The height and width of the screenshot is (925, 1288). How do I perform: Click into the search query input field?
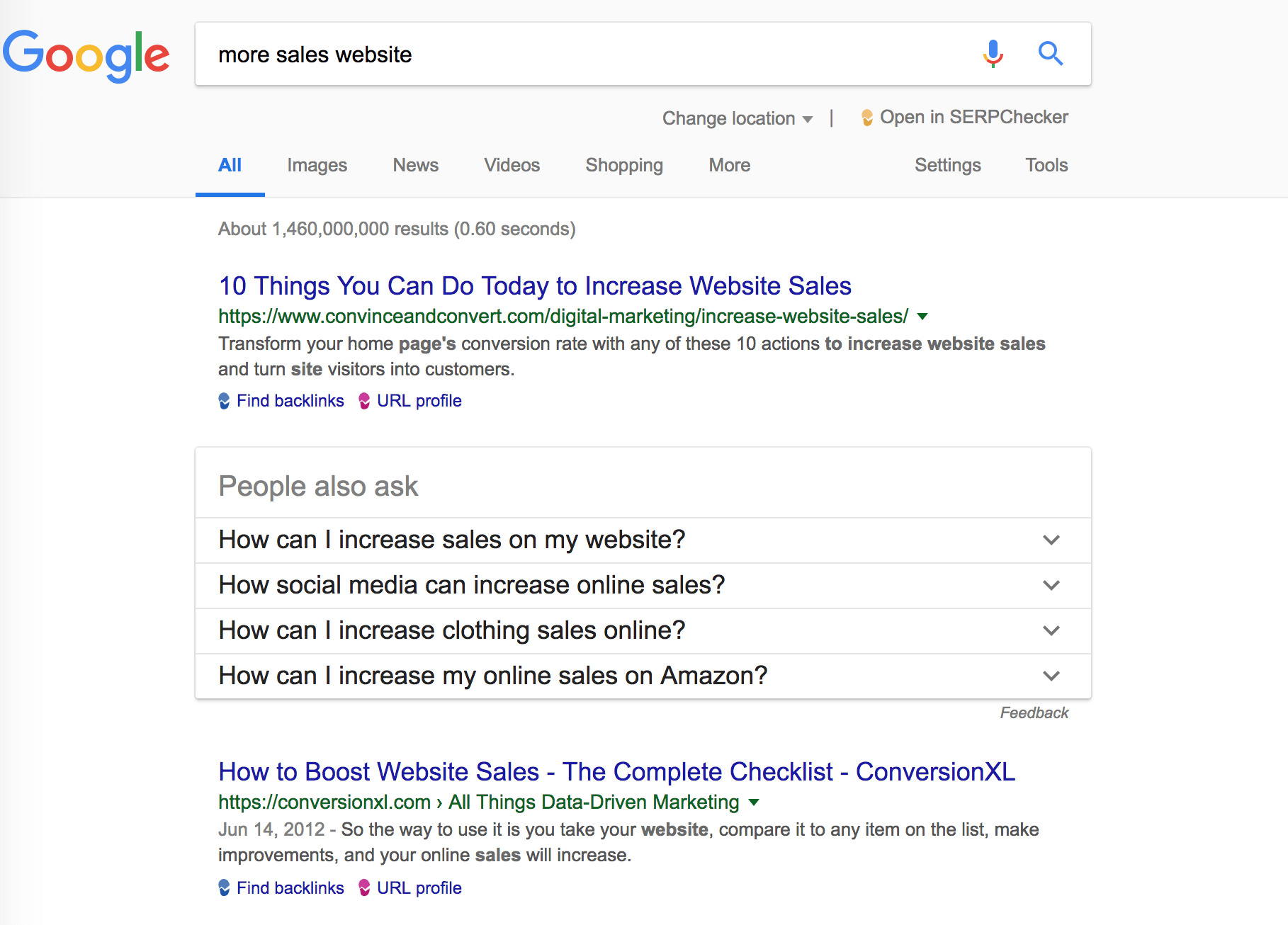click(588, 55)
